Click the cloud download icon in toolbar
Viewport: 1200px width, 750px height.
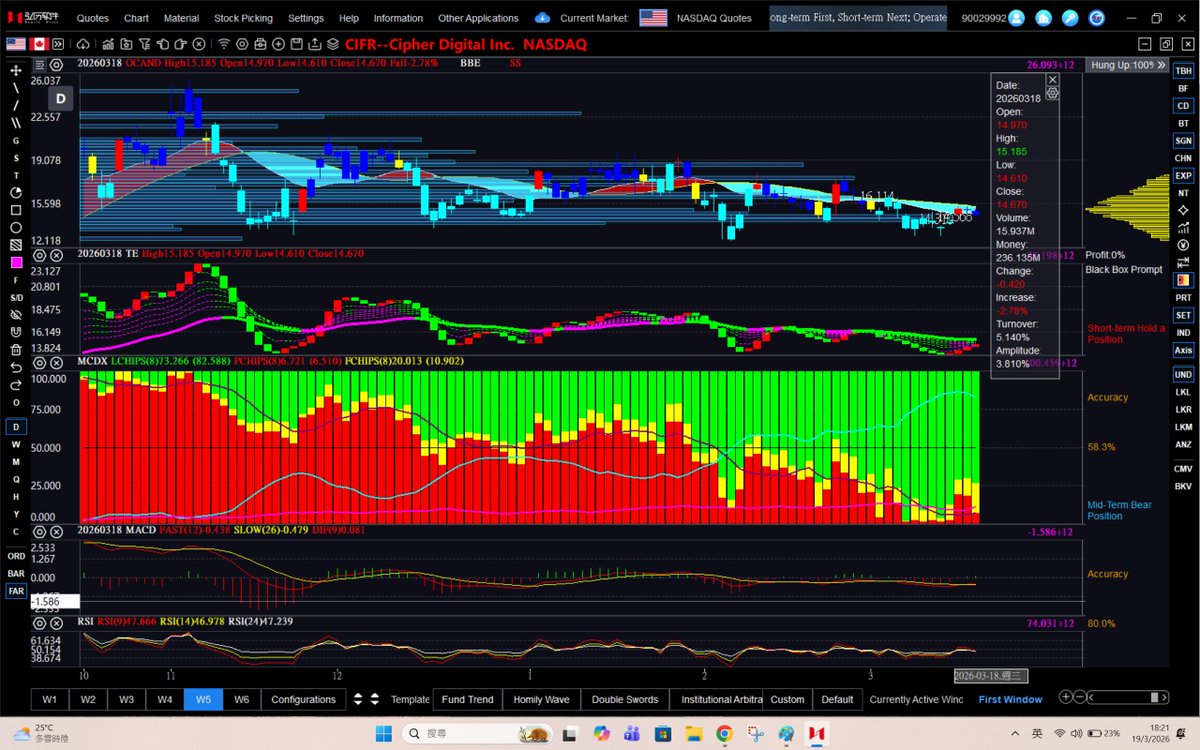tap(81, 44)
